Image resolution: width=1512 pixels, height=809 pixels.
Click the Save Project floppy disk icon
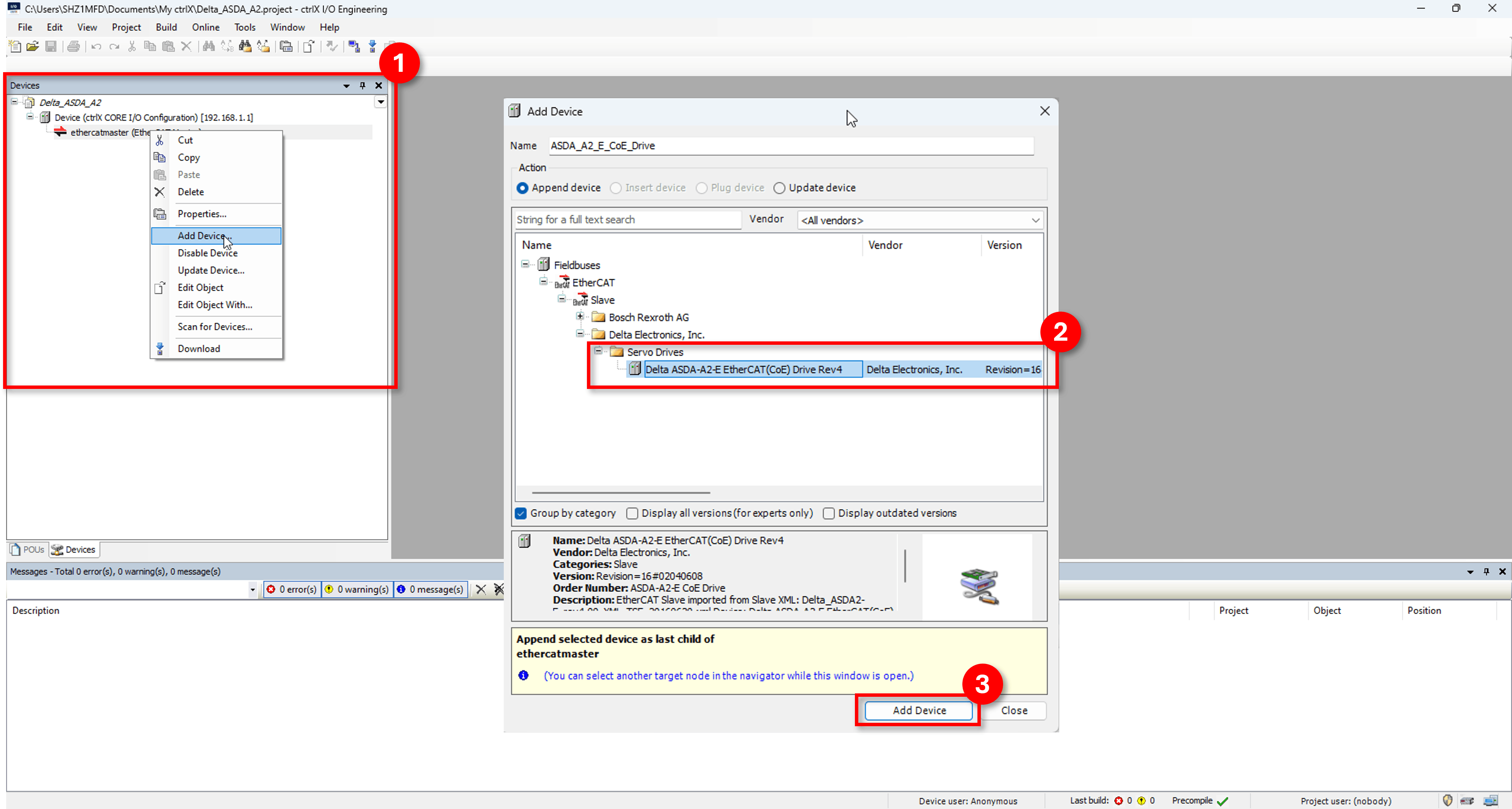pos(51,46)
